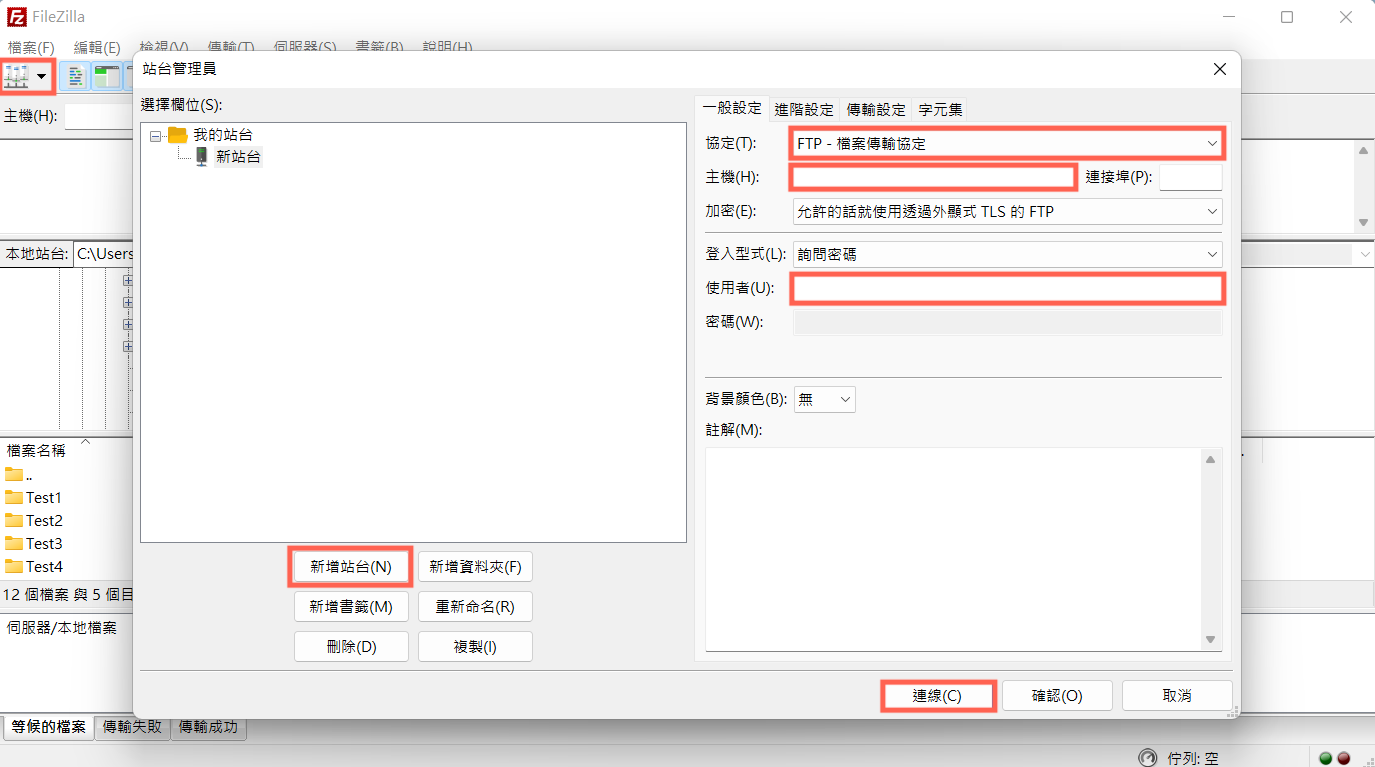Click the 新增資料夾(F) button
The image size is (1375, 767).
[475, 566]
